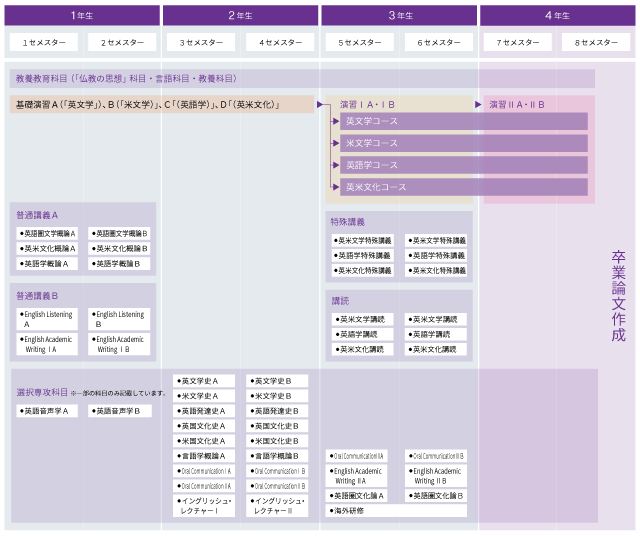640x536 pixels.
Task: Select the 7セメスター box
Action: point(518,42)
